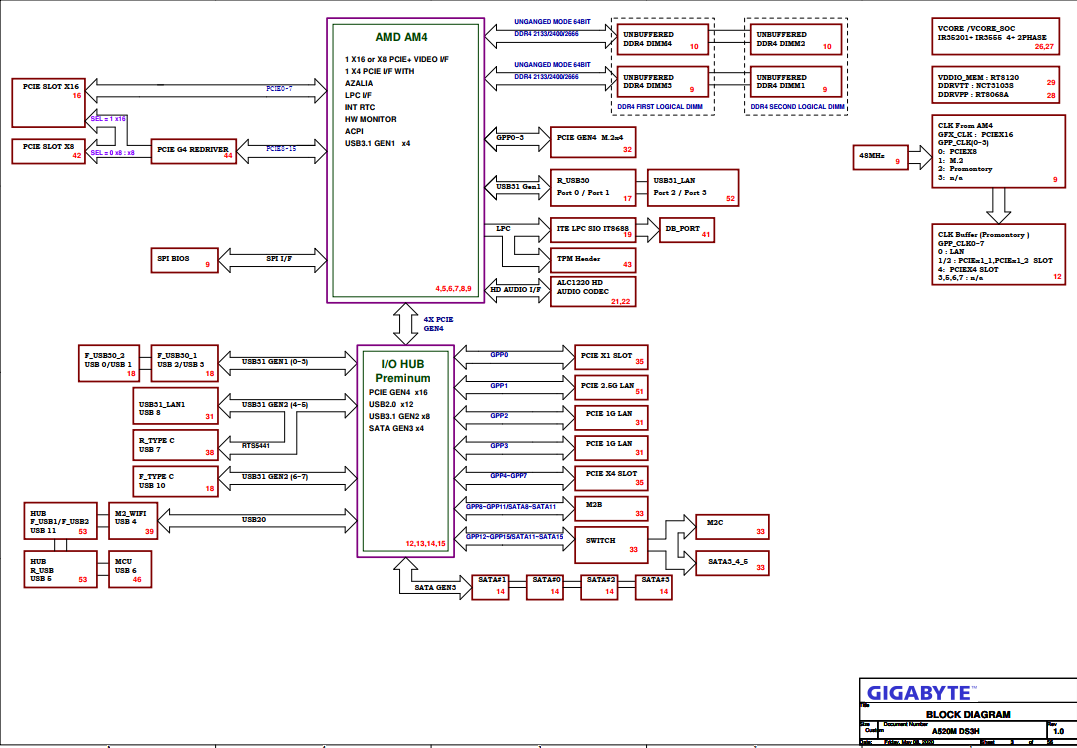Click the PCIE 2.5G LAN block
1077x748 pixels.
(611, 387)
